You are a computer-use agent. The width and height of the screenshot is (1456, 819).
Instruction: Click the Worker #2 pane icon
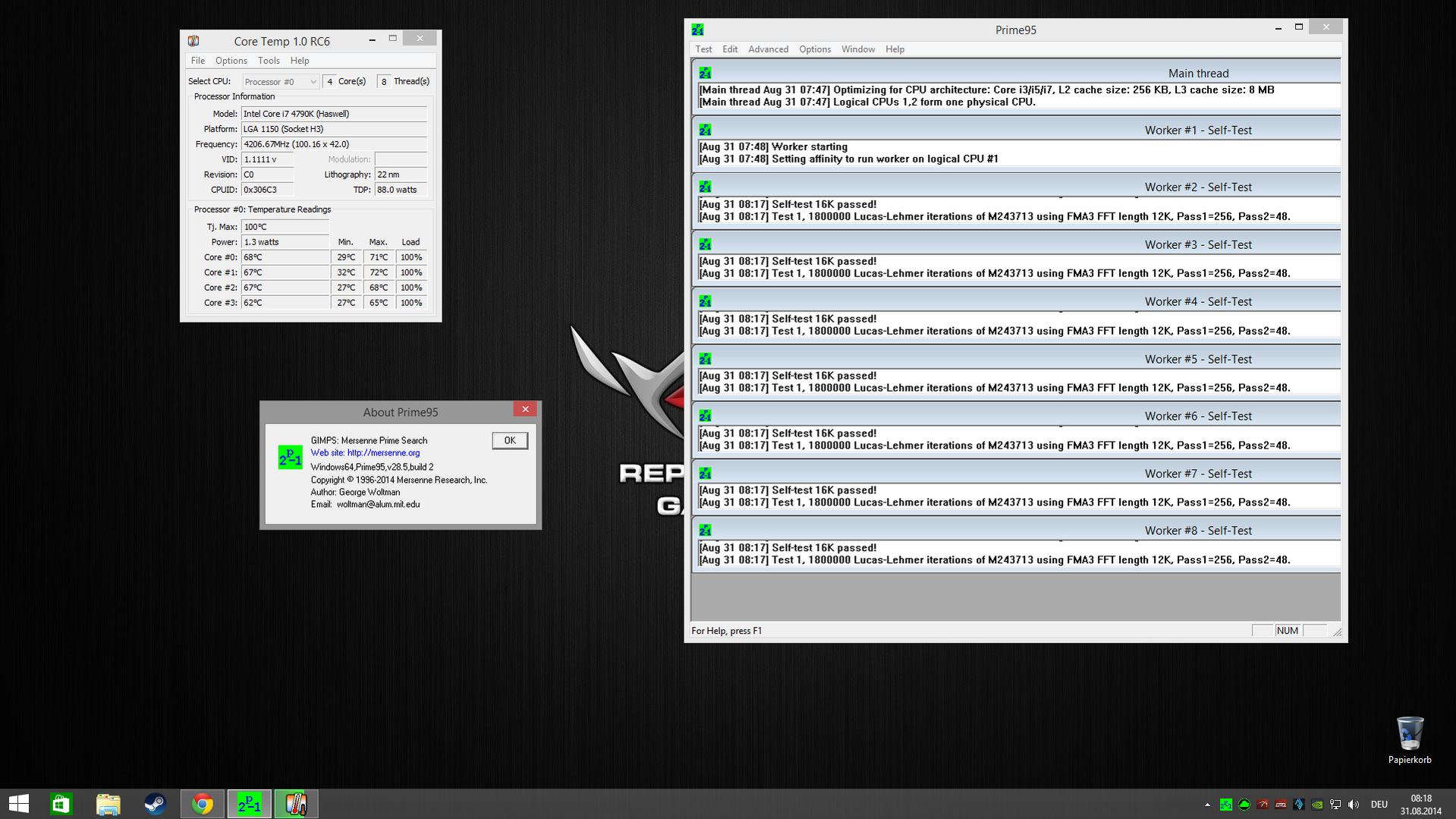705,187
